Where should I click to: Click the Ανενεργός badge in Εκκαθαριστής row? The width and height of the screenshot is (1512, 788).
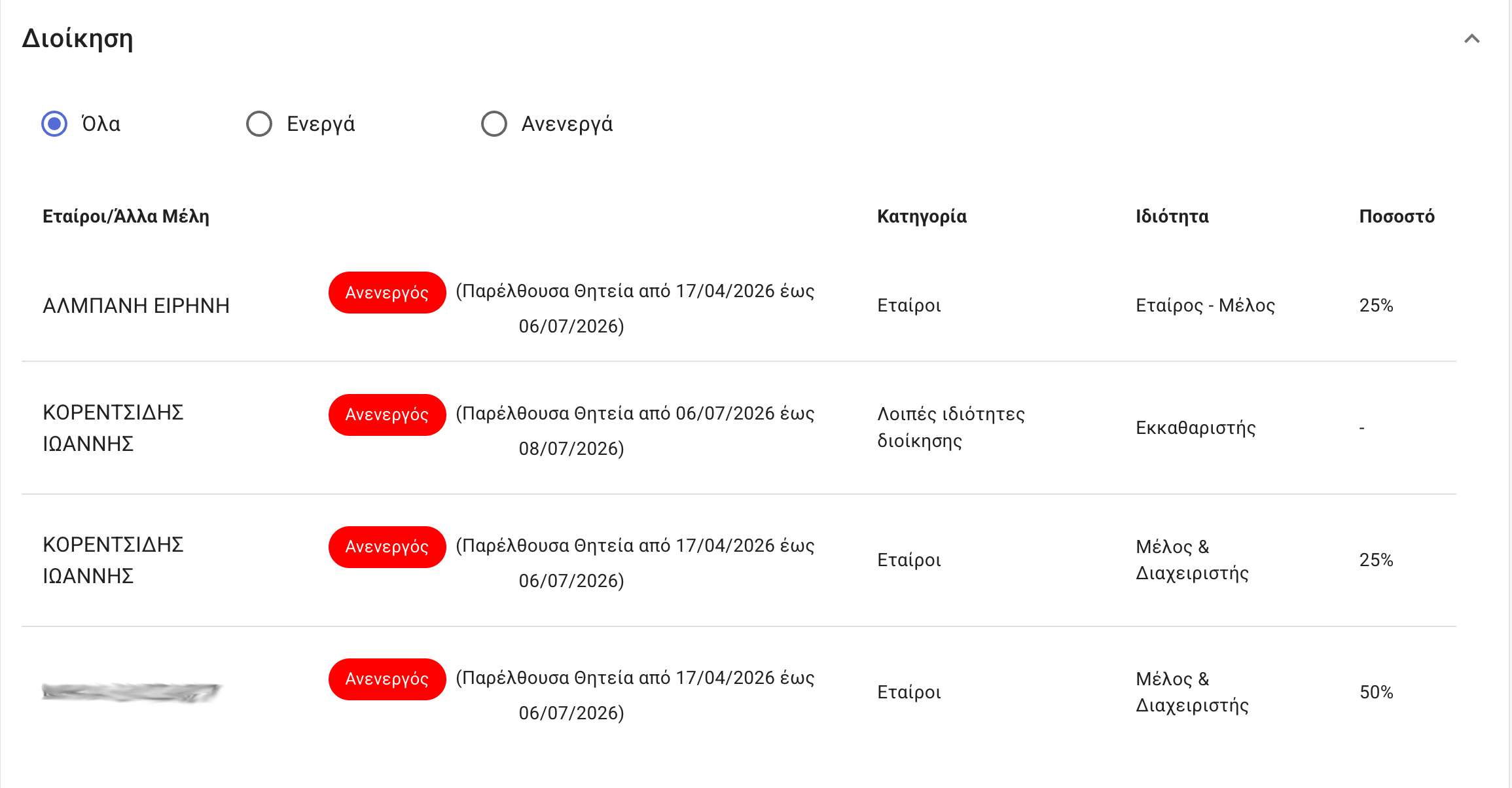387,415
